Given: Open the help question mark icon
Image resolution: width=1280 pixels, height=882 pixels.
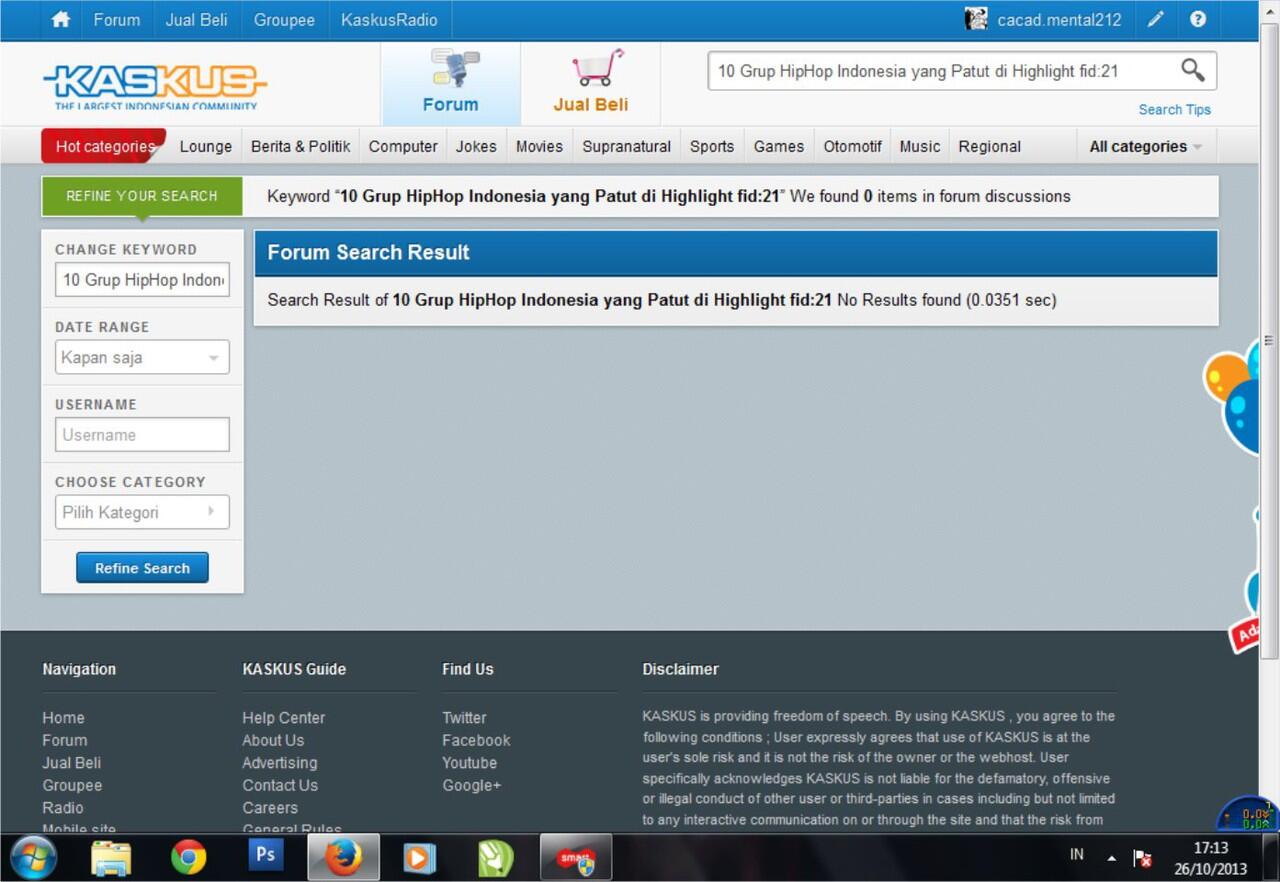Looking at the screenshot, I should [x=1198, y=19].
